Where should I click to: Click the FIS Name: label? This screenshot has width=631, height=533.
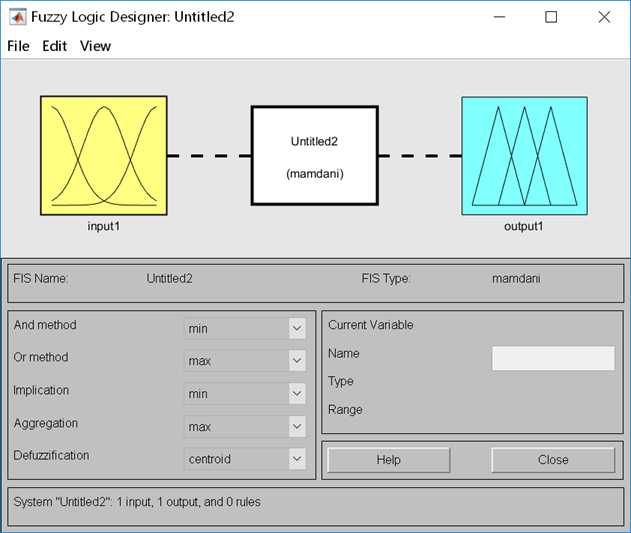click(41, 279)
